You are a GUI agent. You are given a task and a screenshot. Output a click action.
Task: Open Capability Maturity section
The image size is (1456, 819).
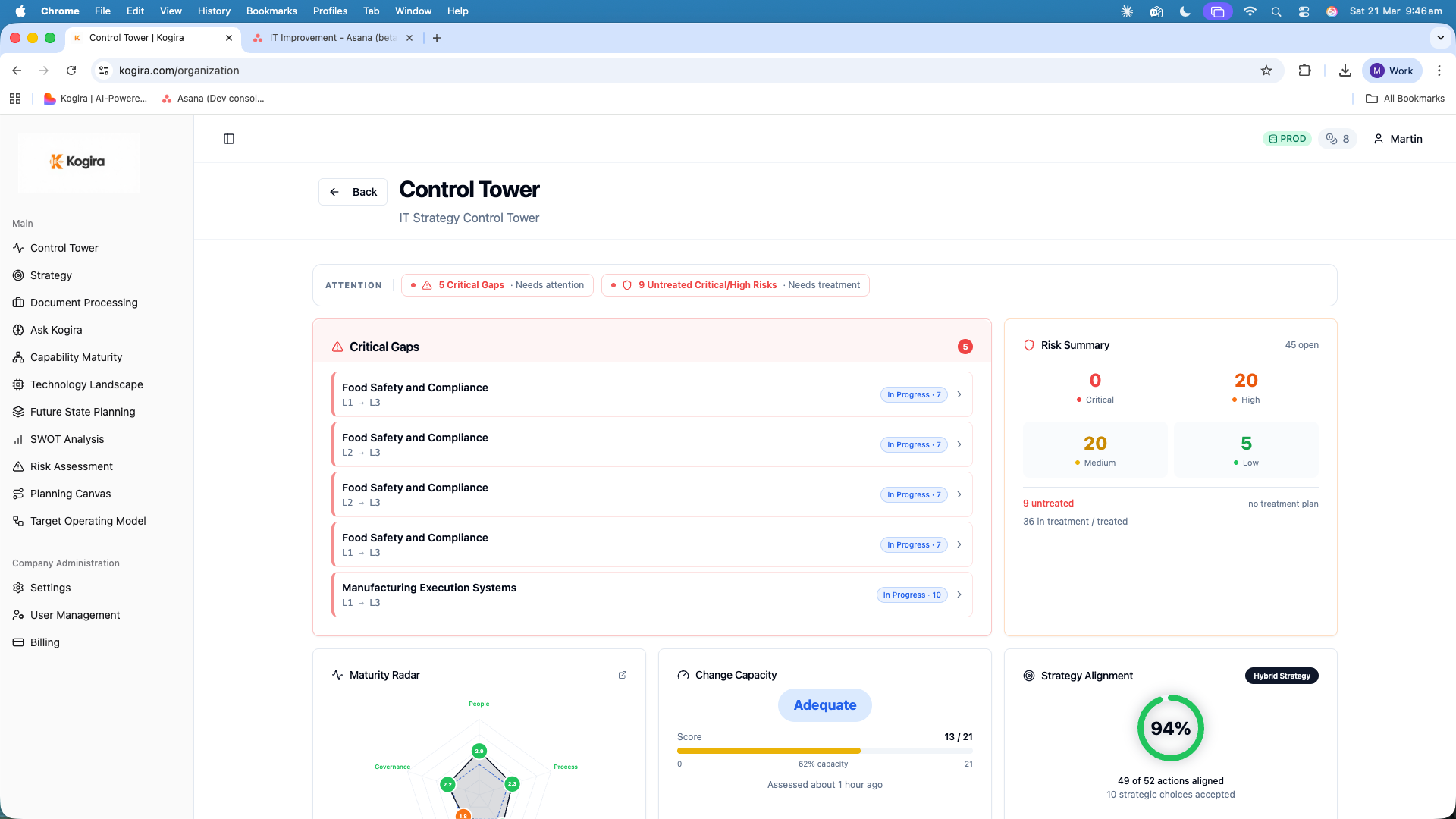pyautogui.click(x=76, y=356)
